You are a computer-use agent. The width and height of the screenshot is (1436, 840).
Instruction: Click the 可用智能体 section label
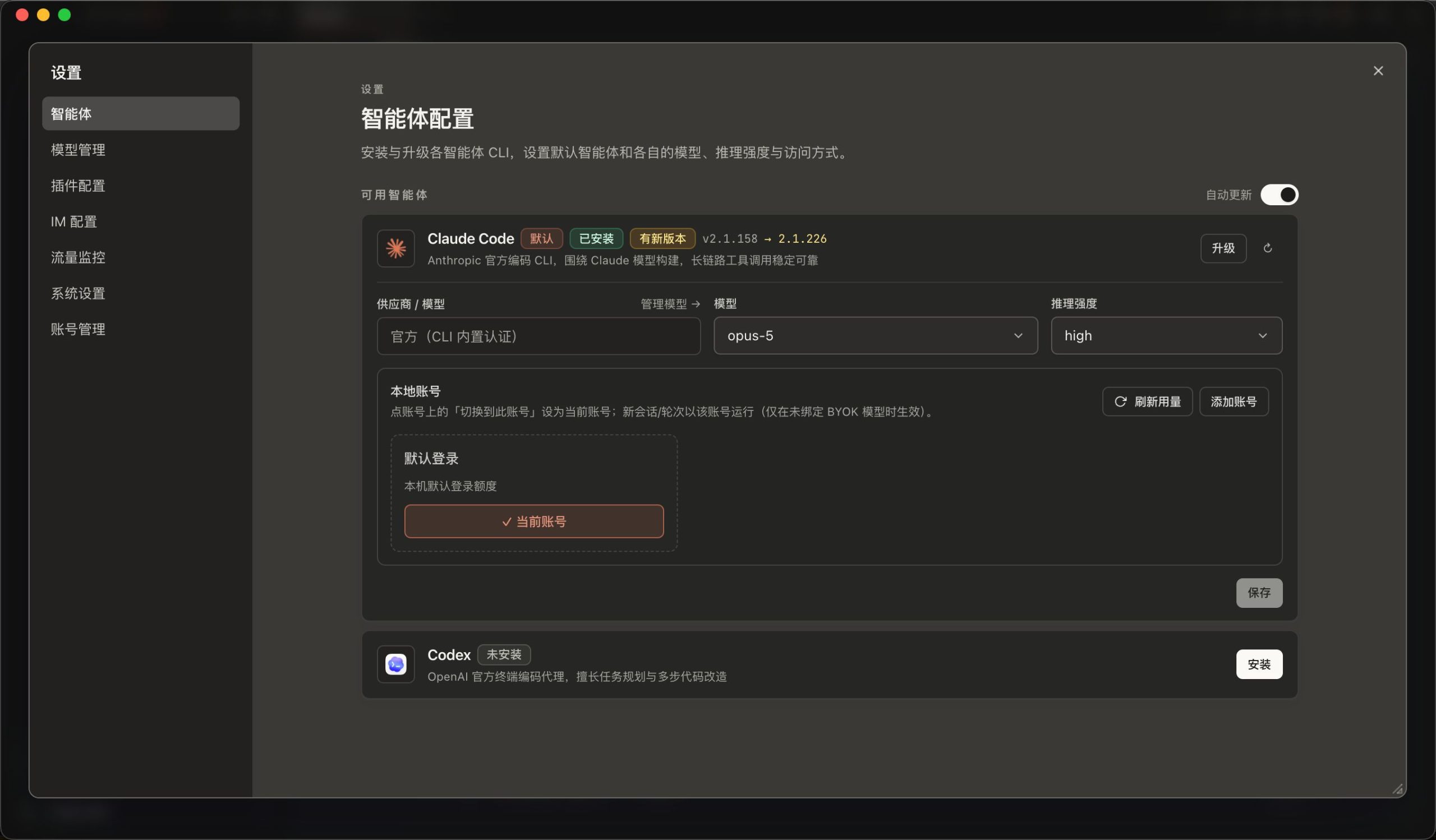coord(394,195)
